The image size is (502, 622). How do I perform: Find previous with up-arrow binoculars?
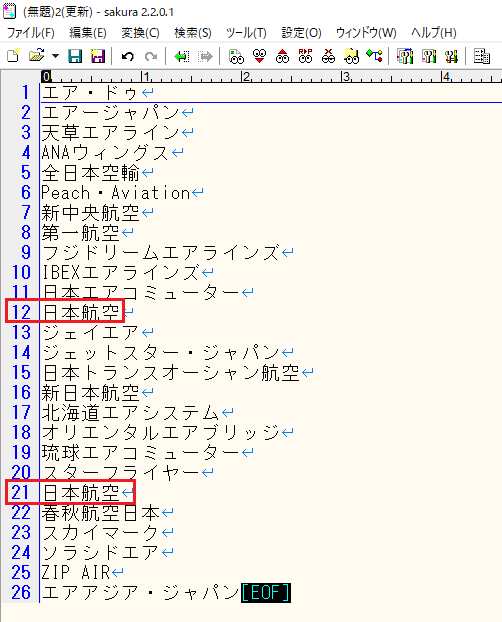click(x=282, y=56)
